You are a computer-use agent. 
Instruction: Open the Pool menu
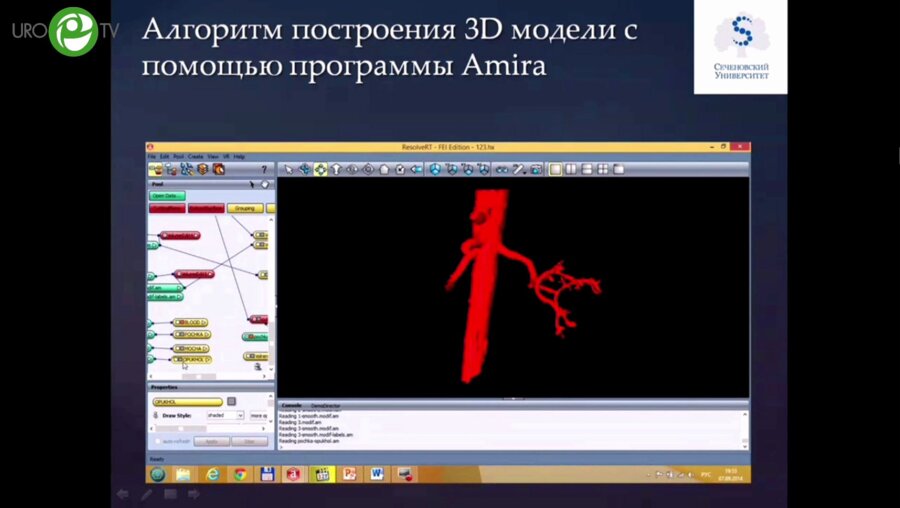point(179,156)
